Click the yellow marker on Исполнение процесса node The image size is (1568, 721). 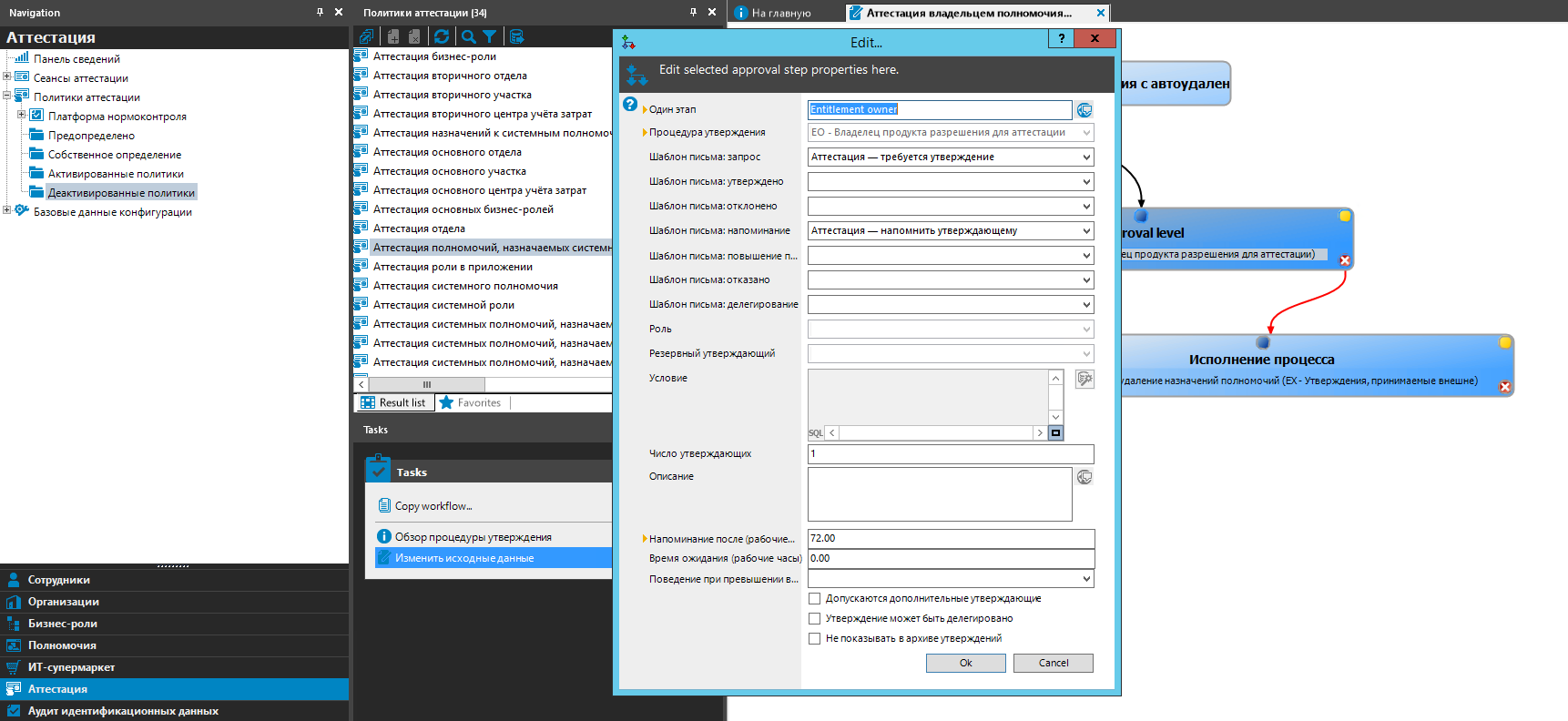click(x=1505, y=342)
